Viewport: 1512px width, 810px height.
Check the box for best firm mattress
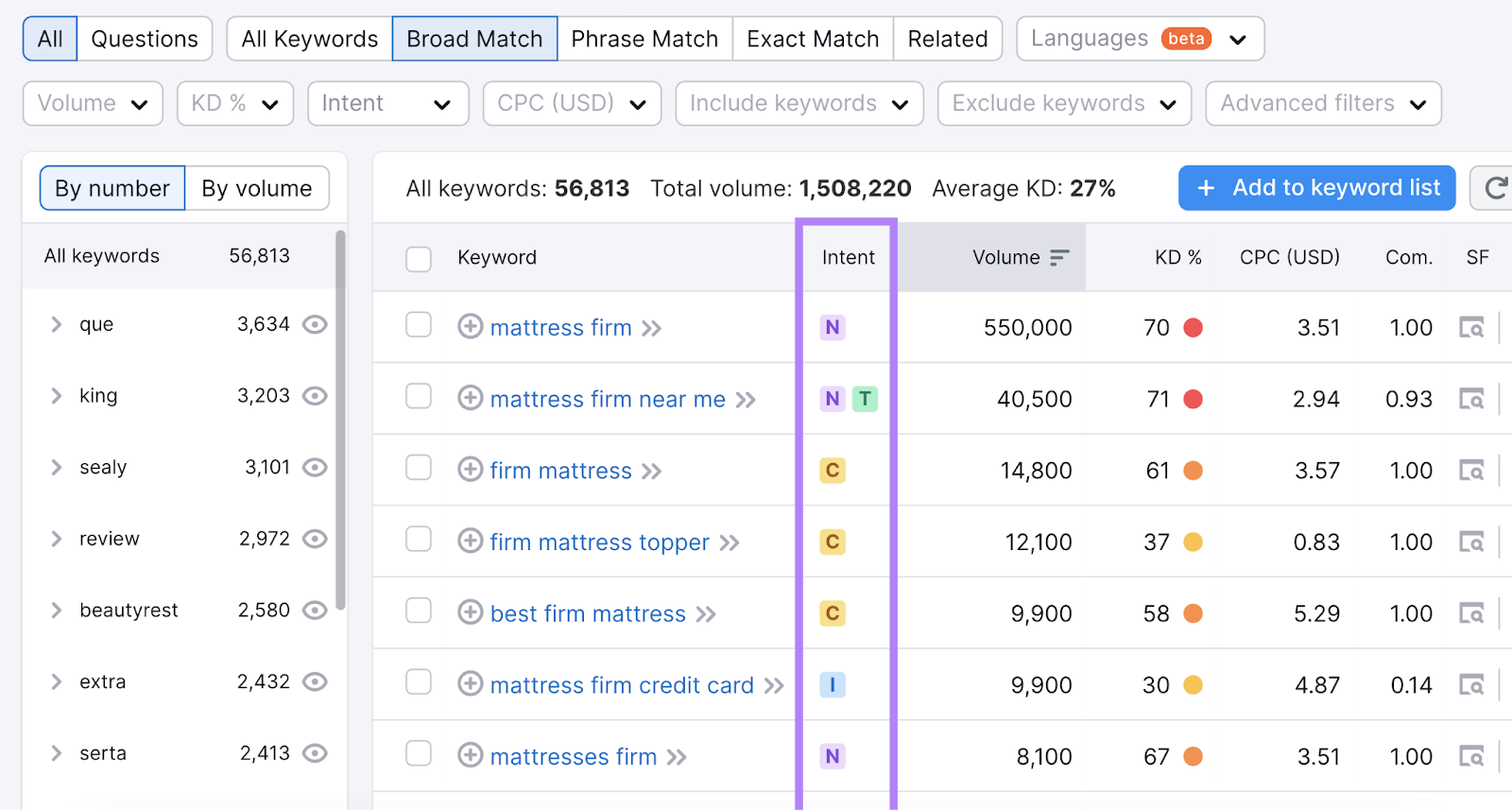419,611
